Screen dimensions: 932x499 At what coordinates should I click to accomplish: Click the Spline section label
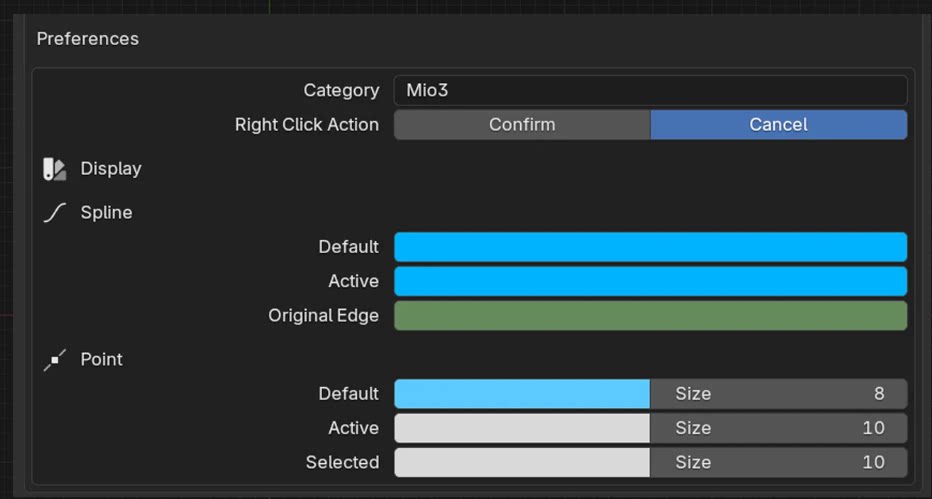pyautogui.click(x=106, y=213)
